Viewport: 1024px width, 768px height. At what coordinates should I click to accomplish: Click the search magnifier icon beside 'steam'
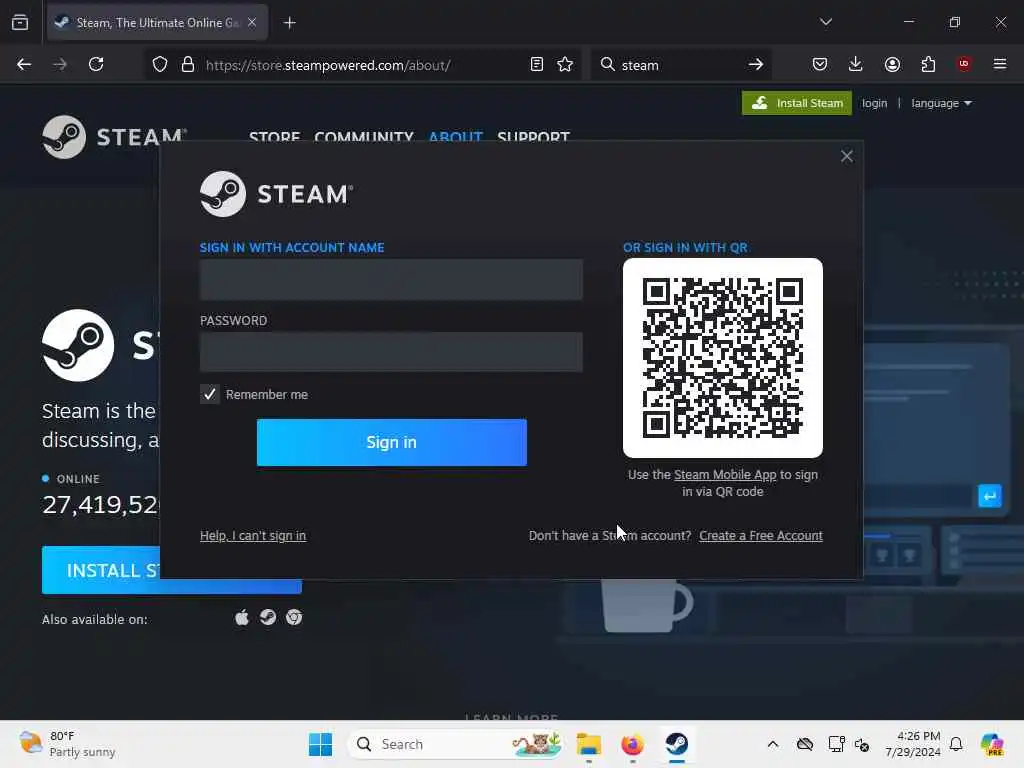pos(607,64)
